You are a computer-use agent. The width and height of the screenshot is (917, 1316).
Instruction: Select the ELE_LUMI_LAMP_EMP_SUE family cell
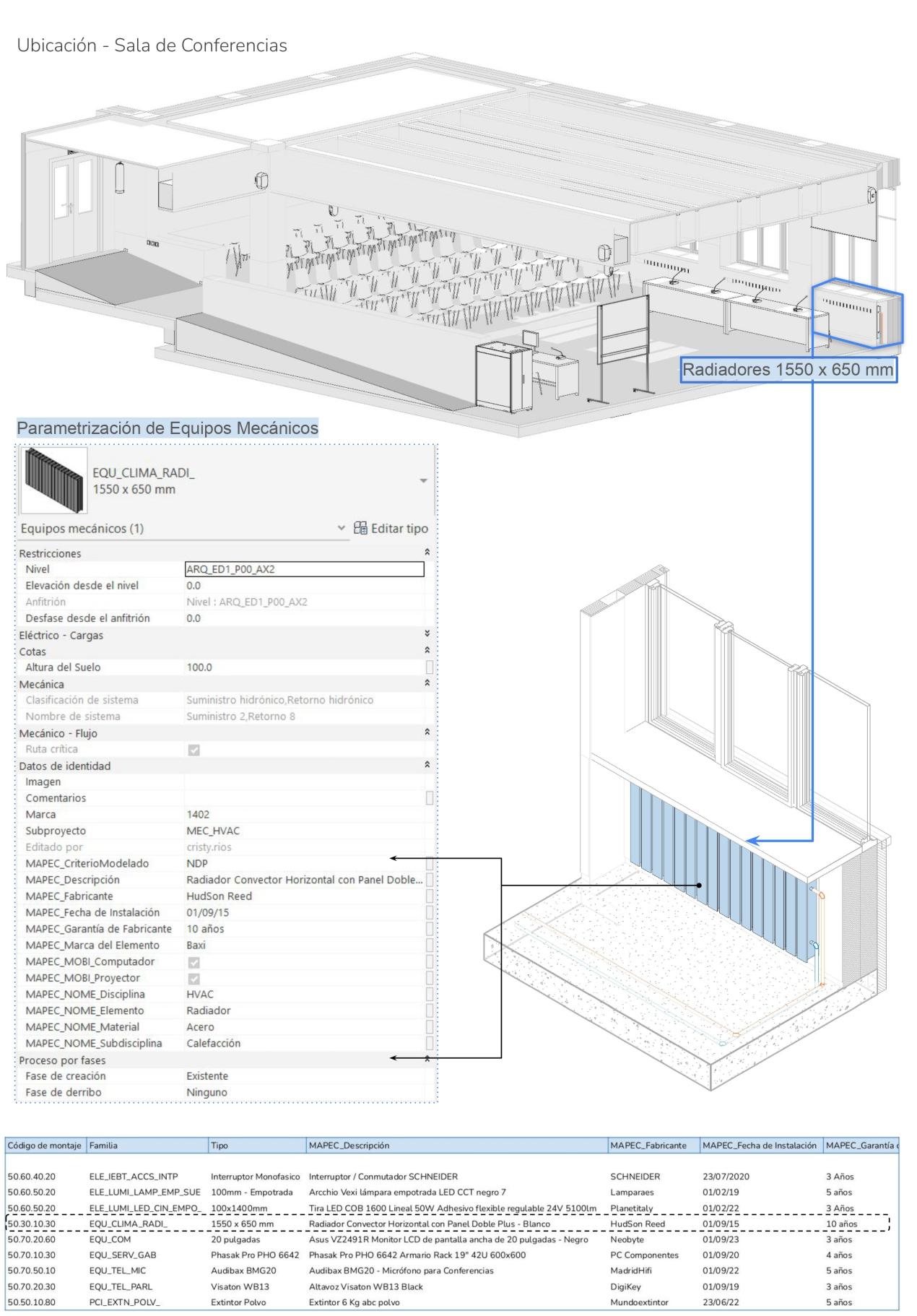tap(144, 1192)
